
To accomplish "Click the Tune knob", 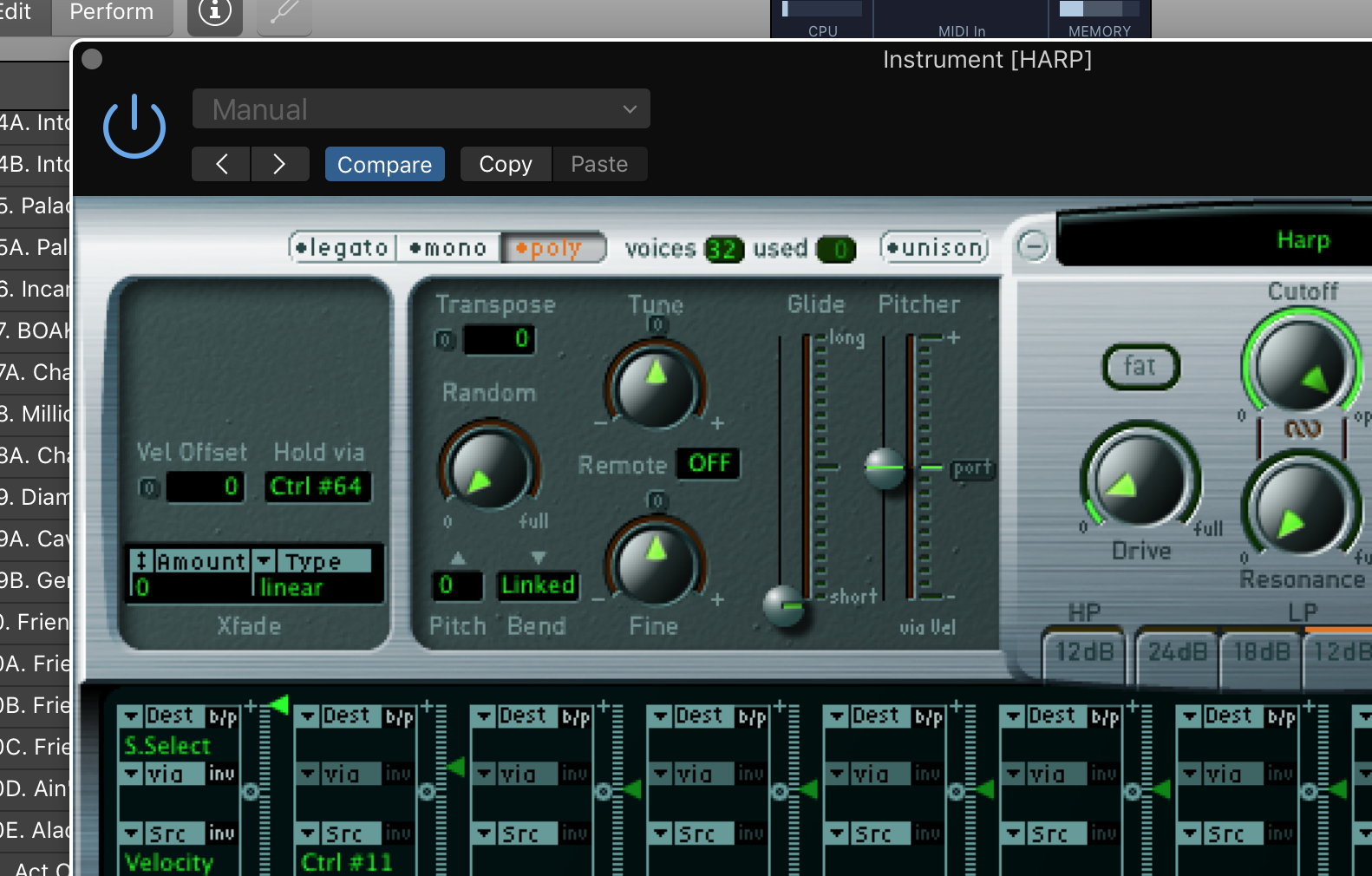I will pos(656,385).
